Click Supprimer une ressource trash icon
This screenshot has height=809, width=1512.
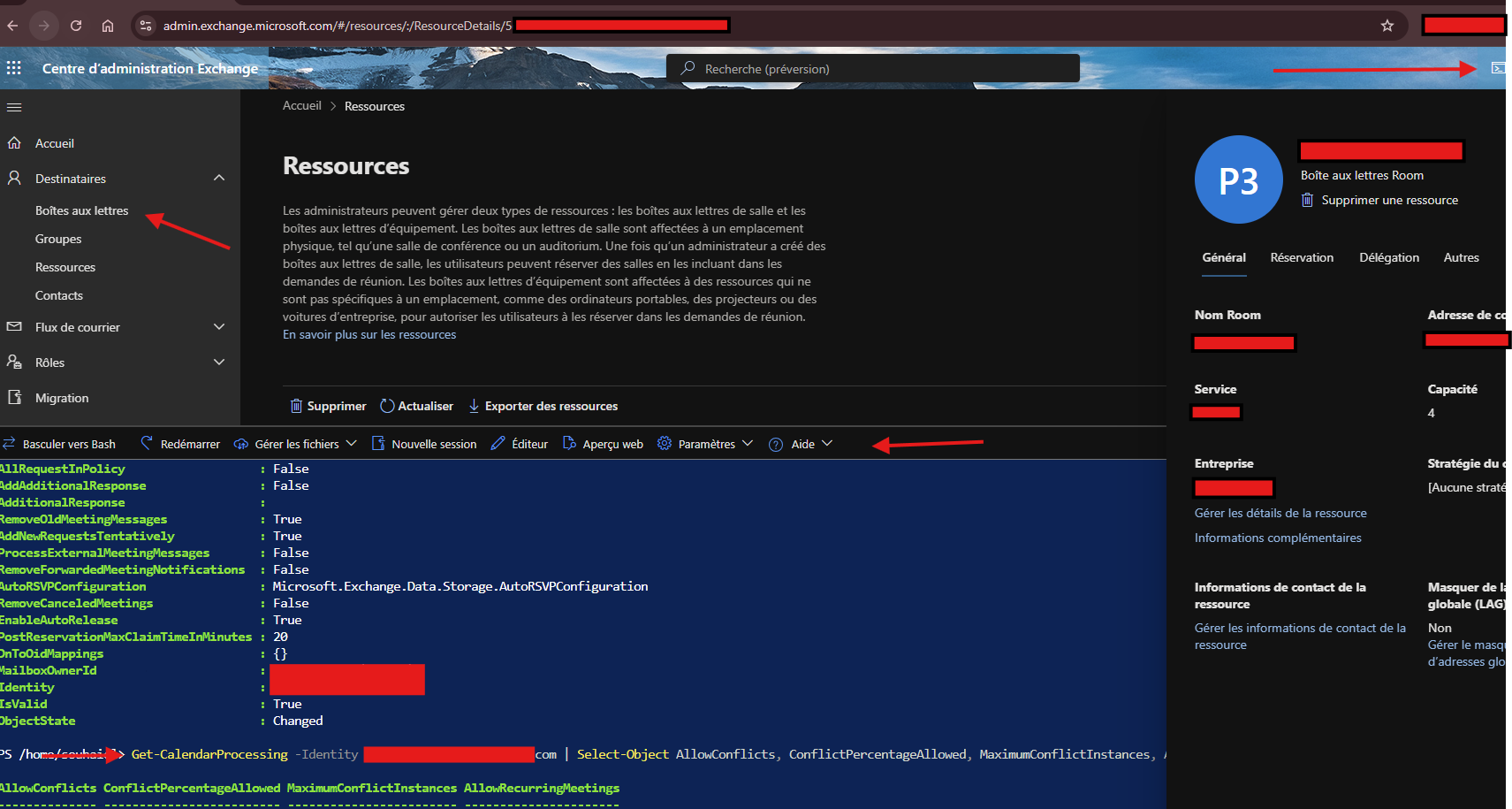(1307, 200)
